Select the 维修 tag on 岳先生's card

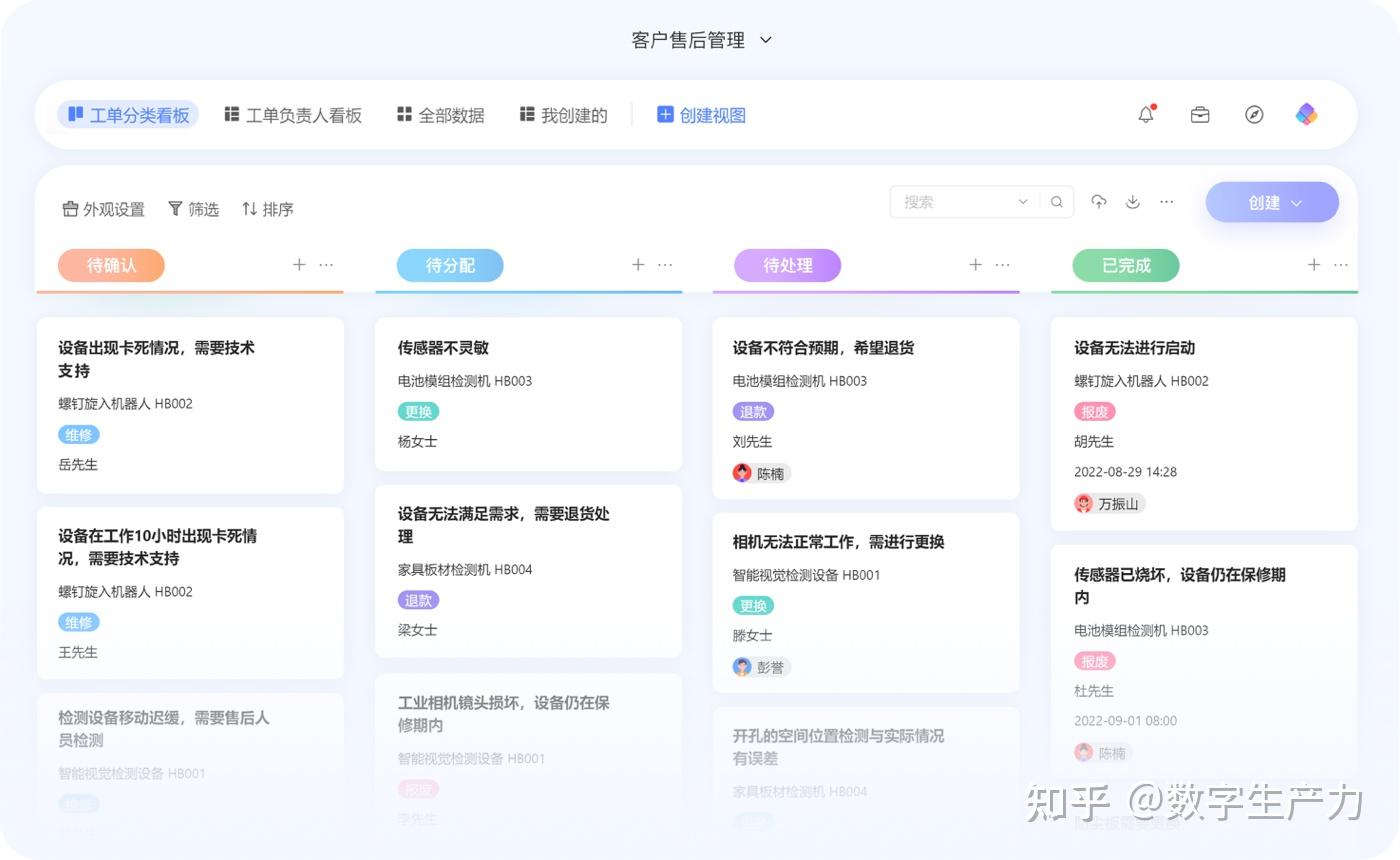[x=79, y=434]
